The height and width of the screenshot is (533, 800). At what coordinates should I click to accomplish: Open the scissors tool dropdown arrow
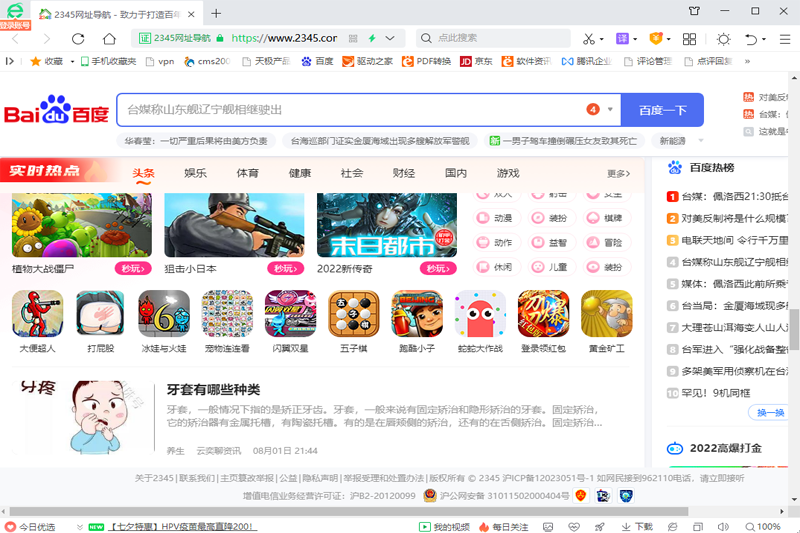(602, 39)
